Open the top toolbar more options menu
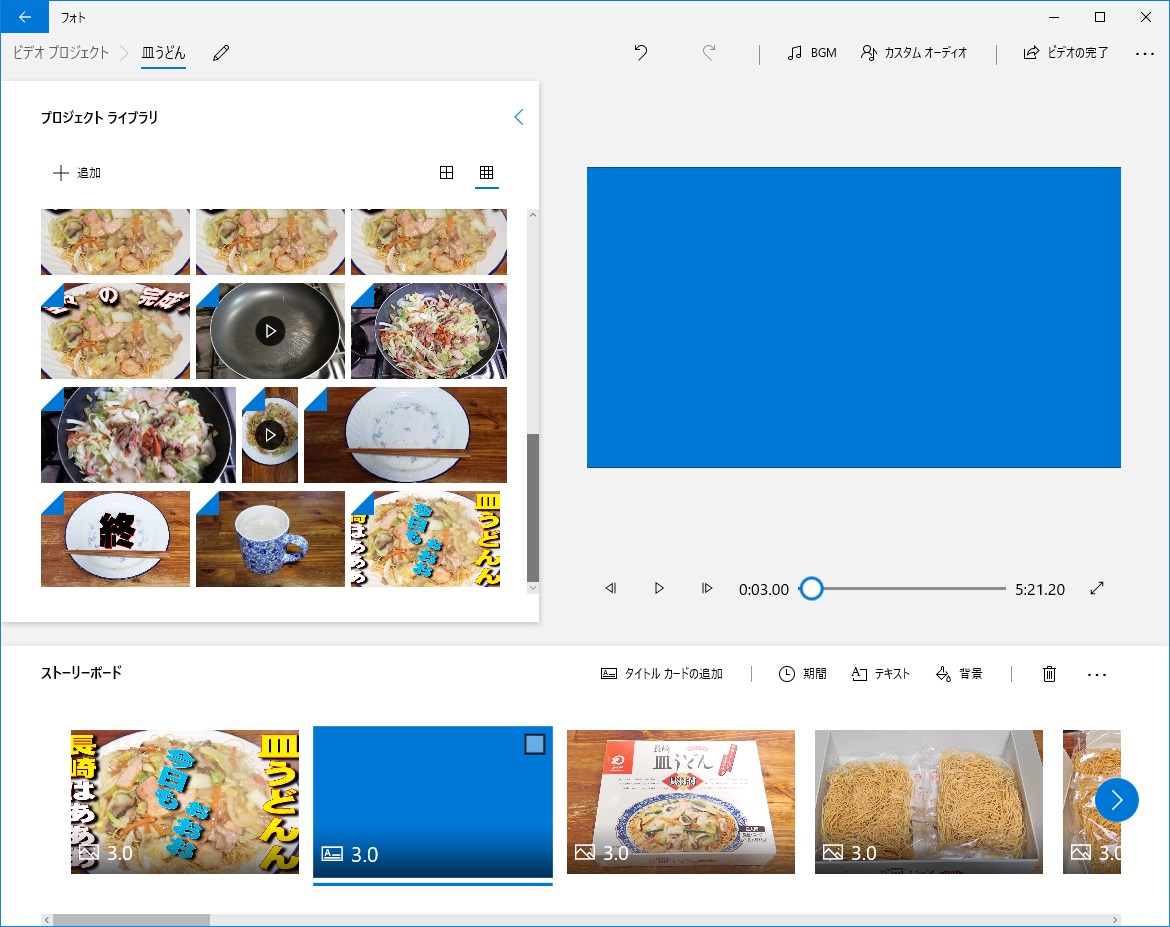The width and height of the screenshot is (1170, 927). click(x=1144, y=54)
